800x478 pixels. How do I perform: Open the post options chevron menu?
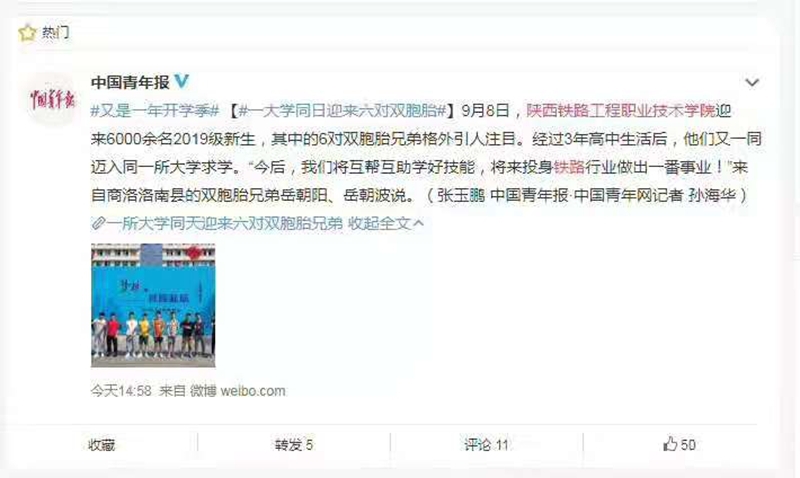pos(752,83)
